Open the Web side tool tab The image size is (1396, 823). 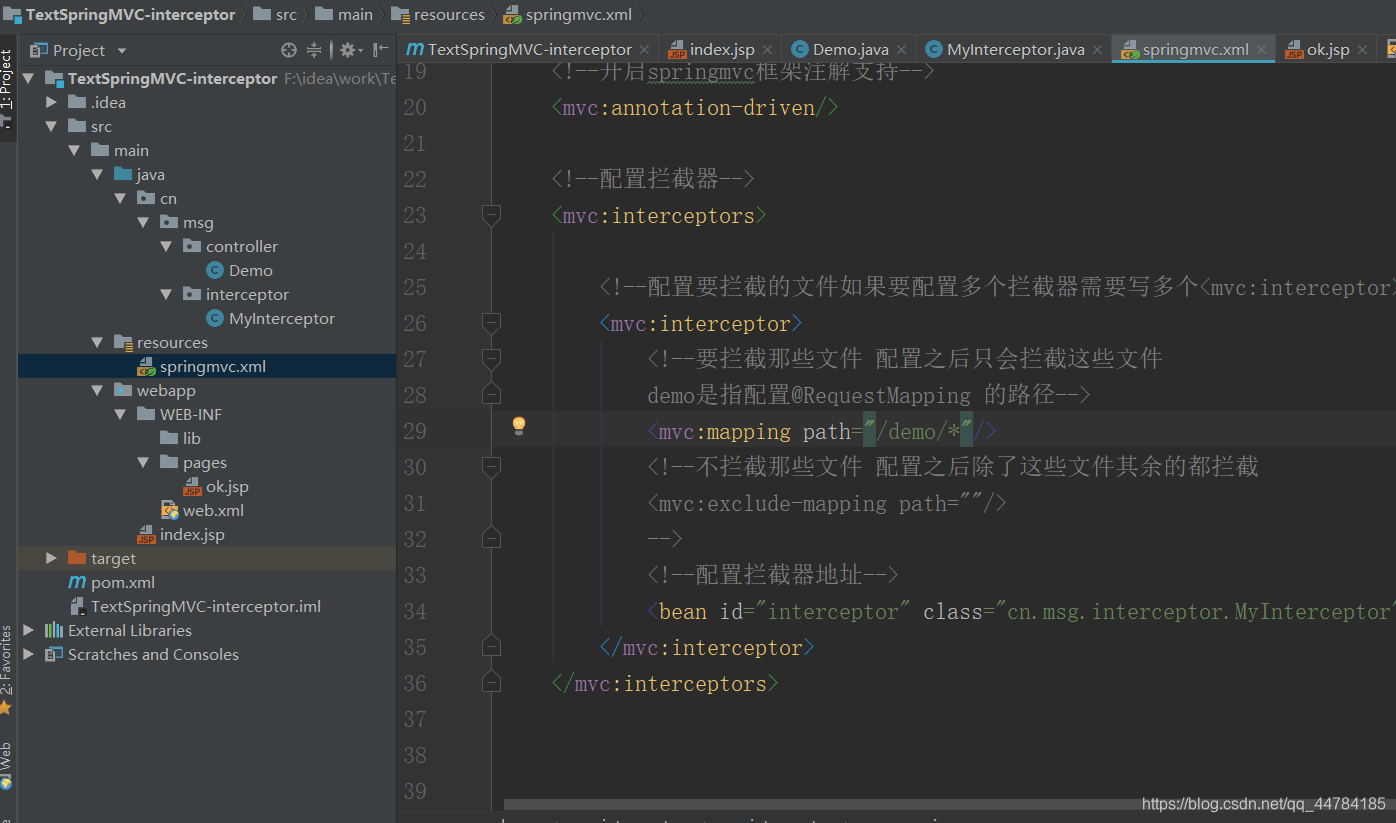click(7, 765)
